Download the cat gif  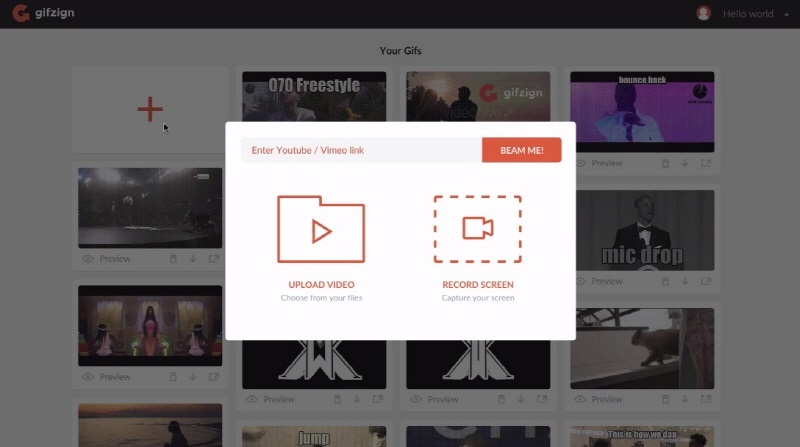click(x=685, y=399)
